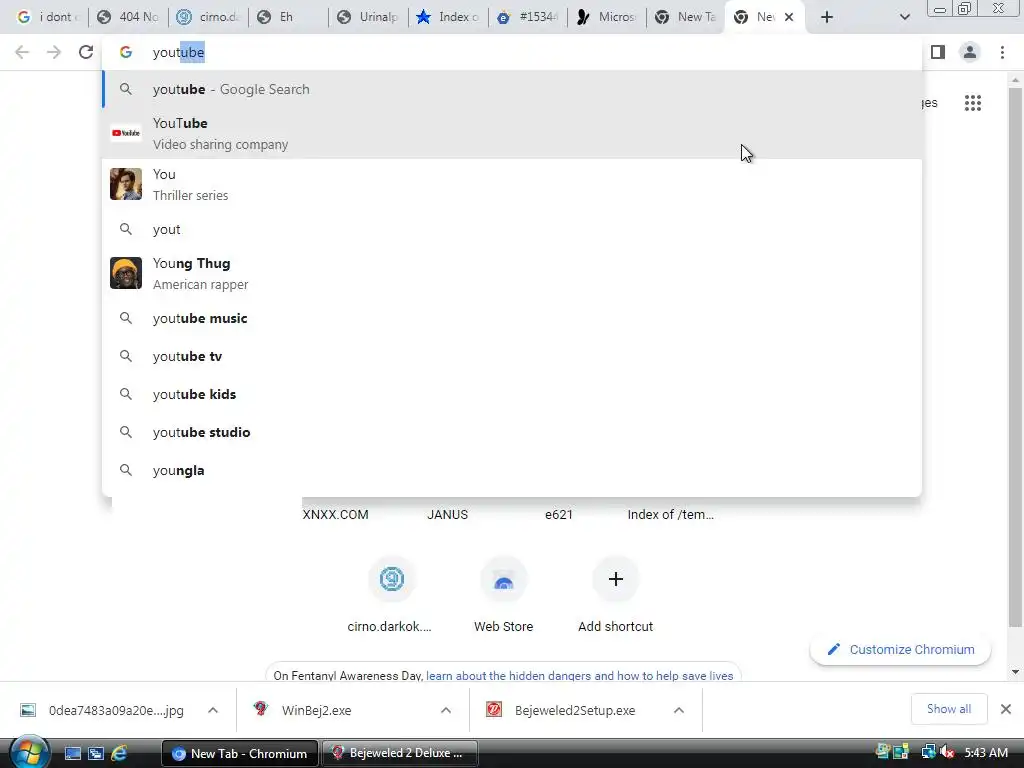Go back to previous page
This screenshot has height=768, width=1024.
[x=22, y=52]
